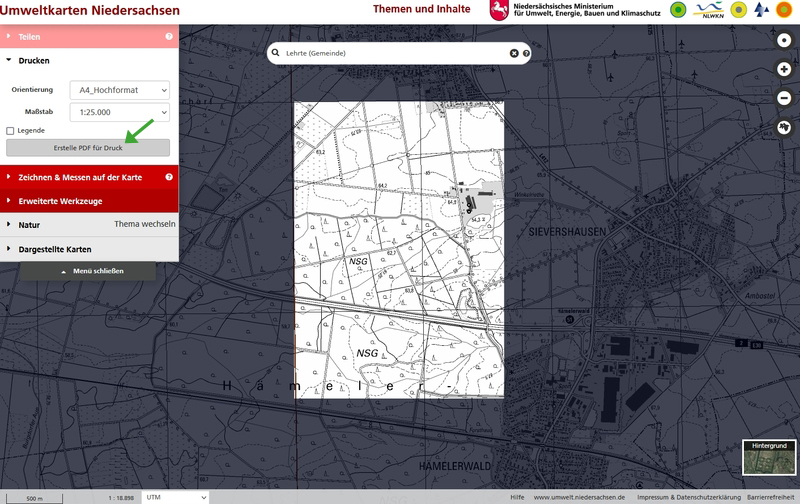Viewport: 800px width, 504px height.
Task: Click Erstelle PDF für Druck button
Action: coord(88,148)
